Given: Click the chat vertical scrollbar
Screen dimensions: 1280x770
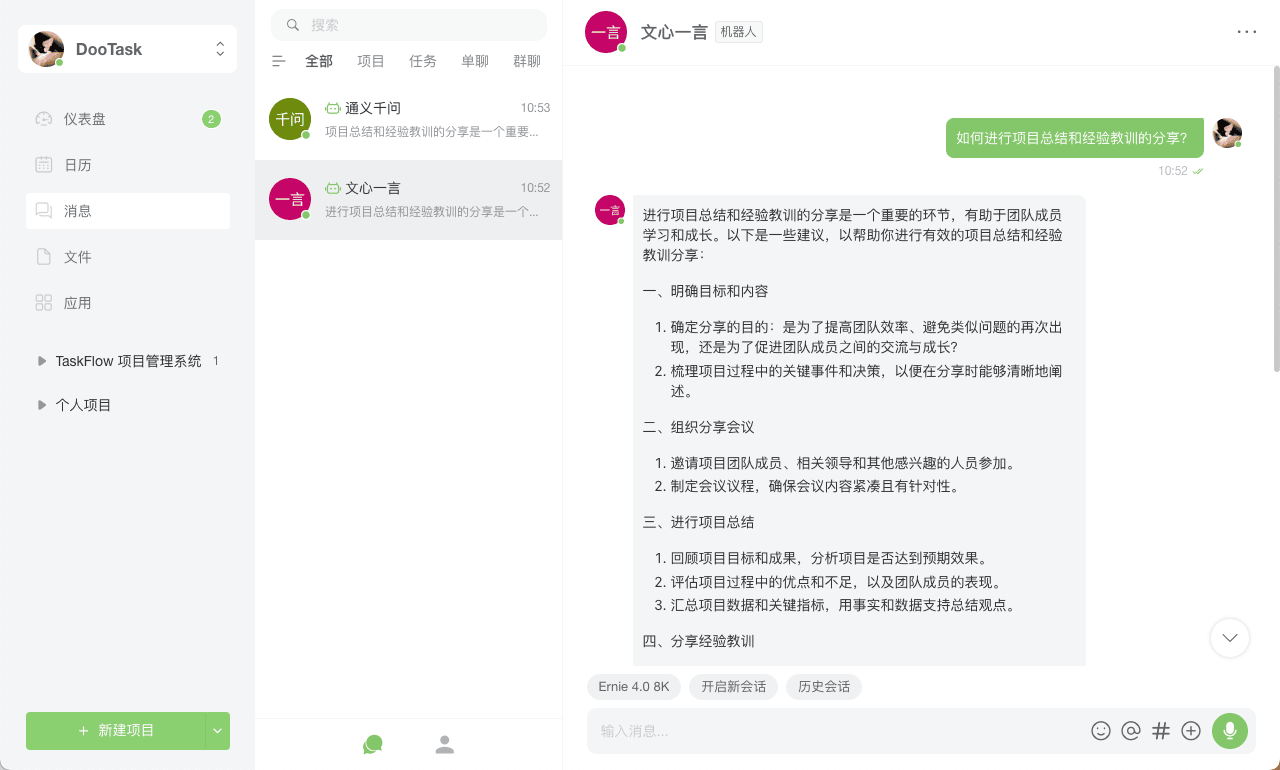Looking at the screenshot, I should 1276,220.
